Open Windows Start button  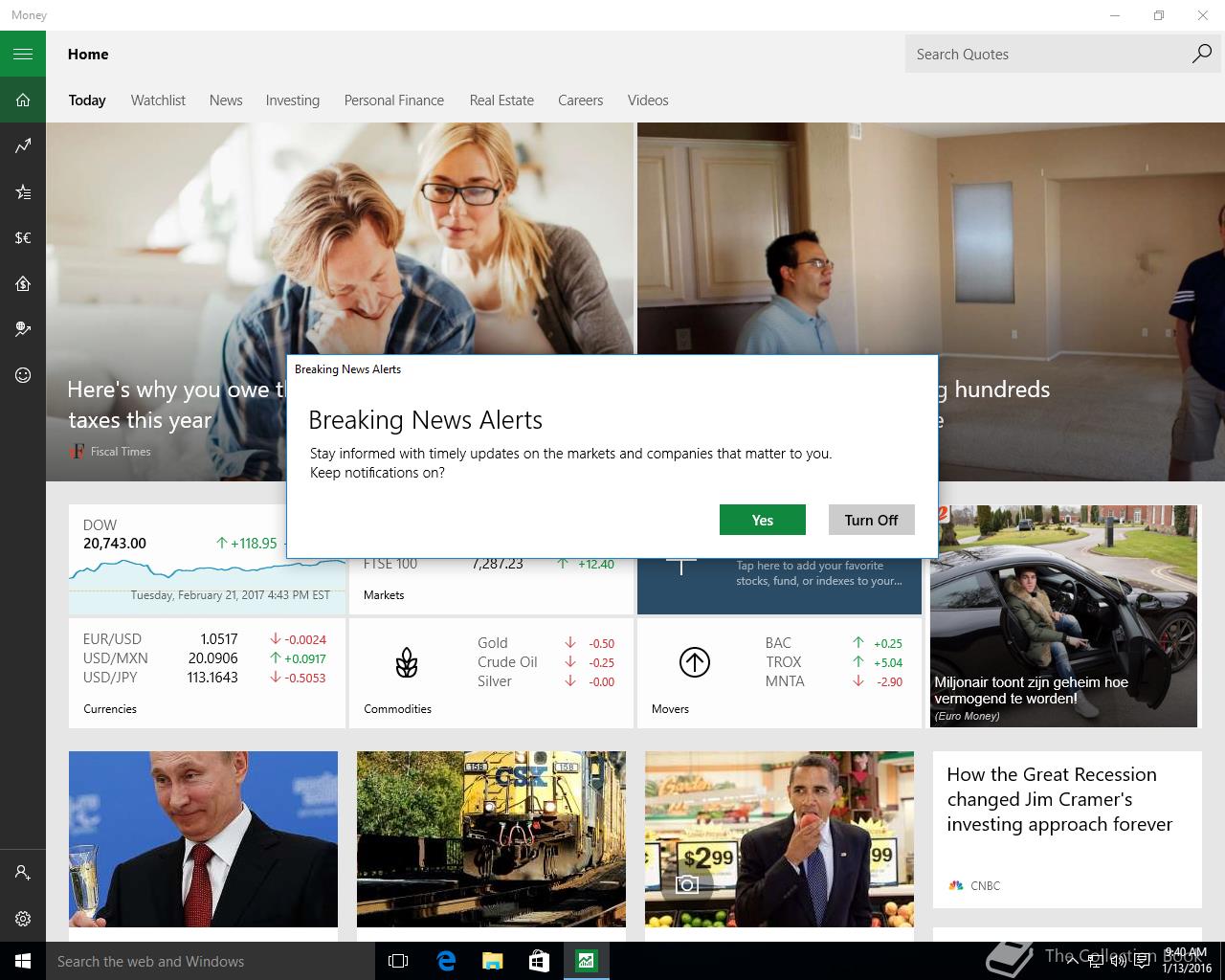tap(23, 961)
